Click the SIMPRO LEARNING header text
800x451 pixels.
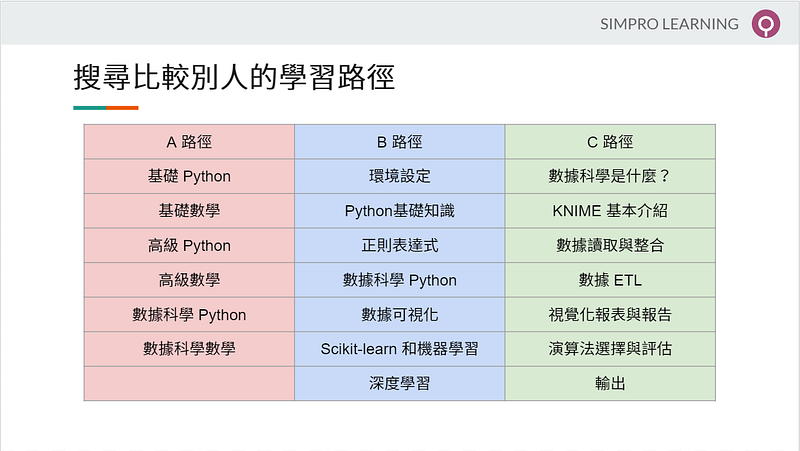(x=670, y=24)
